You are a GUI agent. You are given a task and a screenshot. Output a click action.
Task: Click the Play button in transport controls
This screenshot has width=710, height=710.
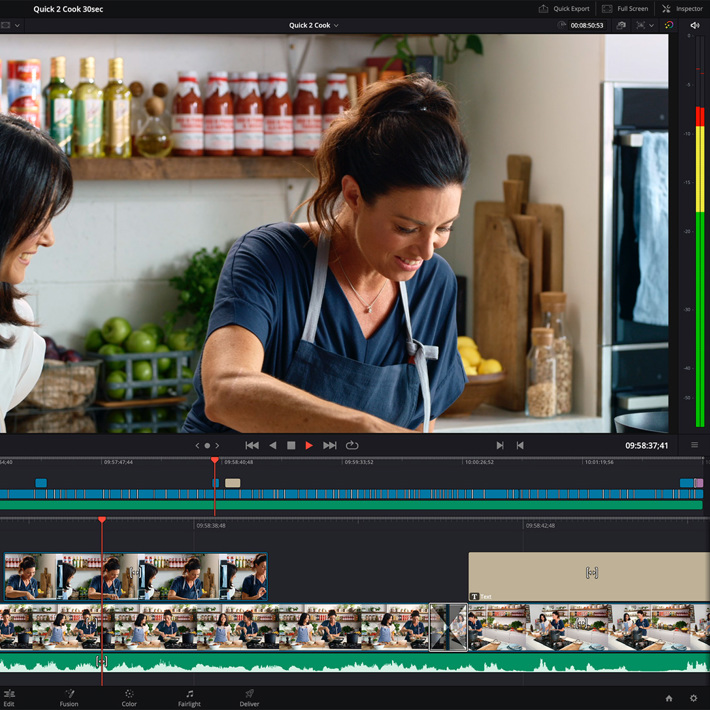click(x=309, y=445)
